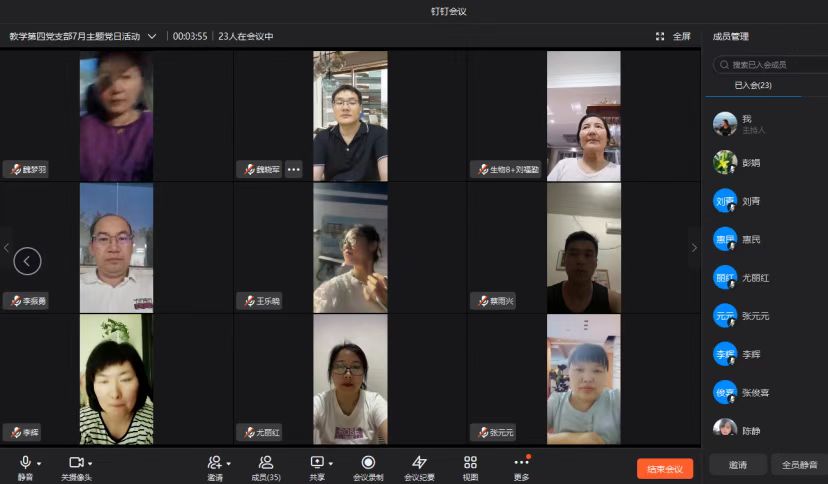Viewport: 828px width, 484px height.
Task: Start meeting recording (会议录制)
Action: (368, 462)
